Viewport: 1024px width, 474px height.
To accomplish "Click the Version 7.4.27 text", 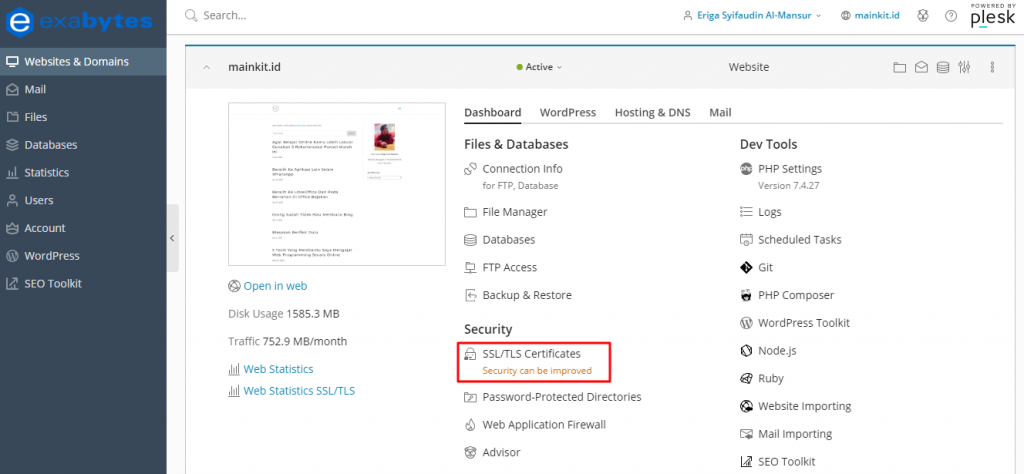I will coord(788,186).
